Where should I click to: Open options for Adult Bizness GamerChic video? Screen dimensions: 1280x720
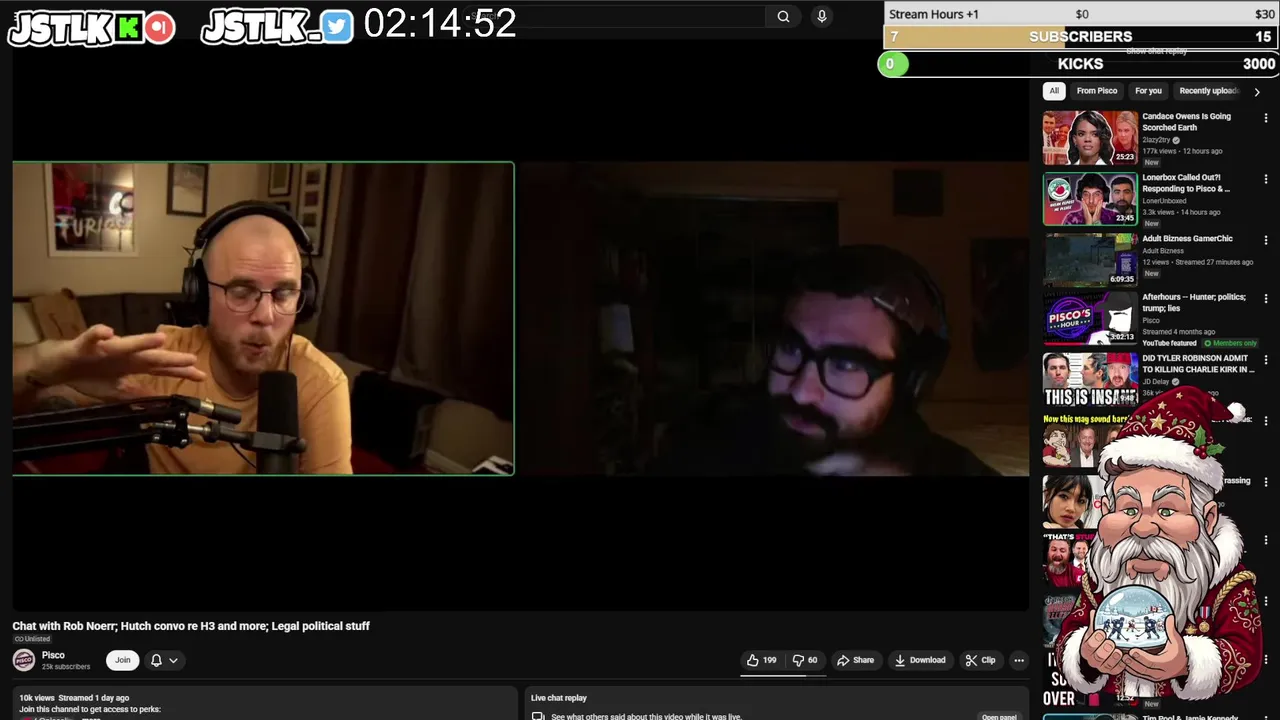[x=1266, y=240]
